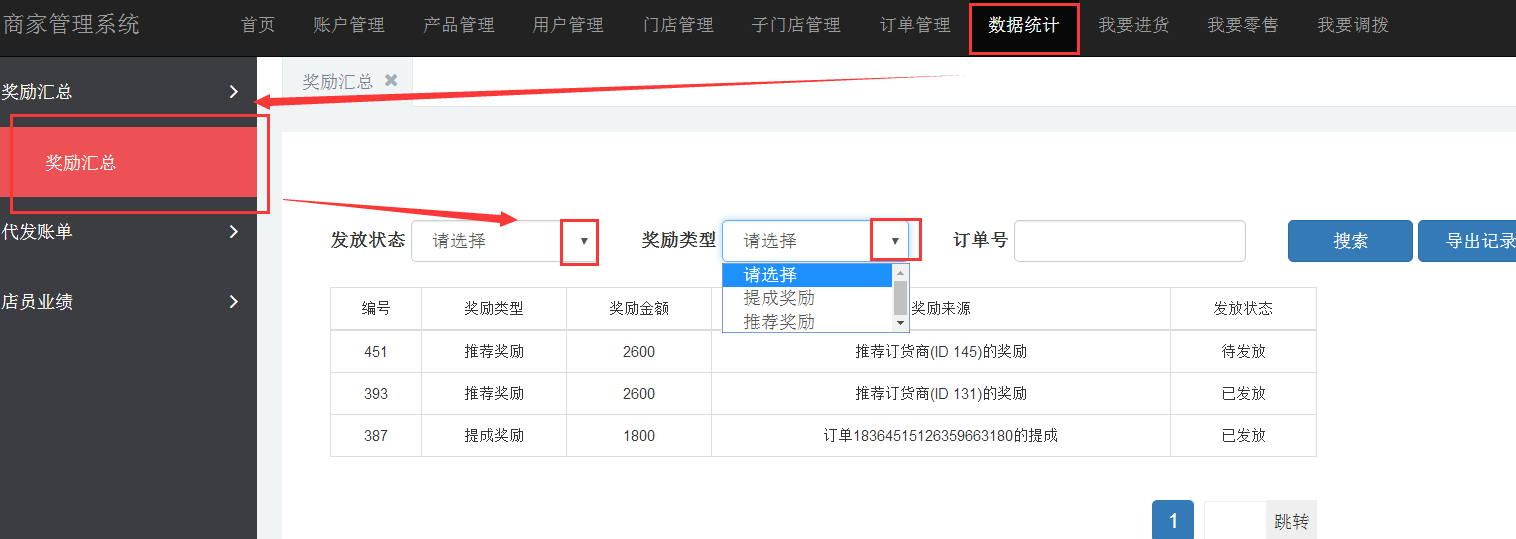Expand the 代发账单 sidebar chevron

point(234,232)
